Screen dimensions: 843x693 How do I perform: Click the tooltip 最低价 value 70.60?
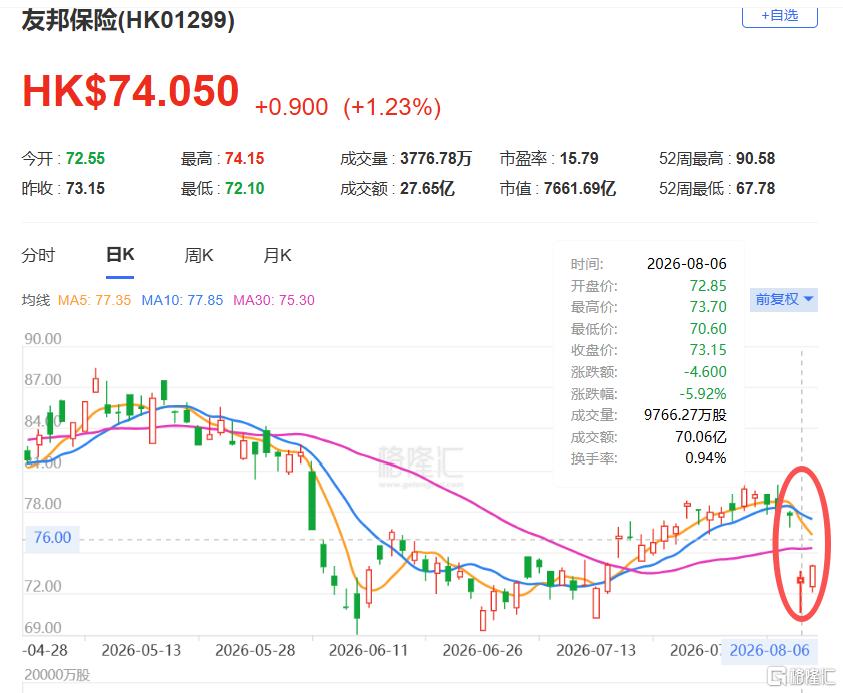pyautogui.click(x=708, y=328)
